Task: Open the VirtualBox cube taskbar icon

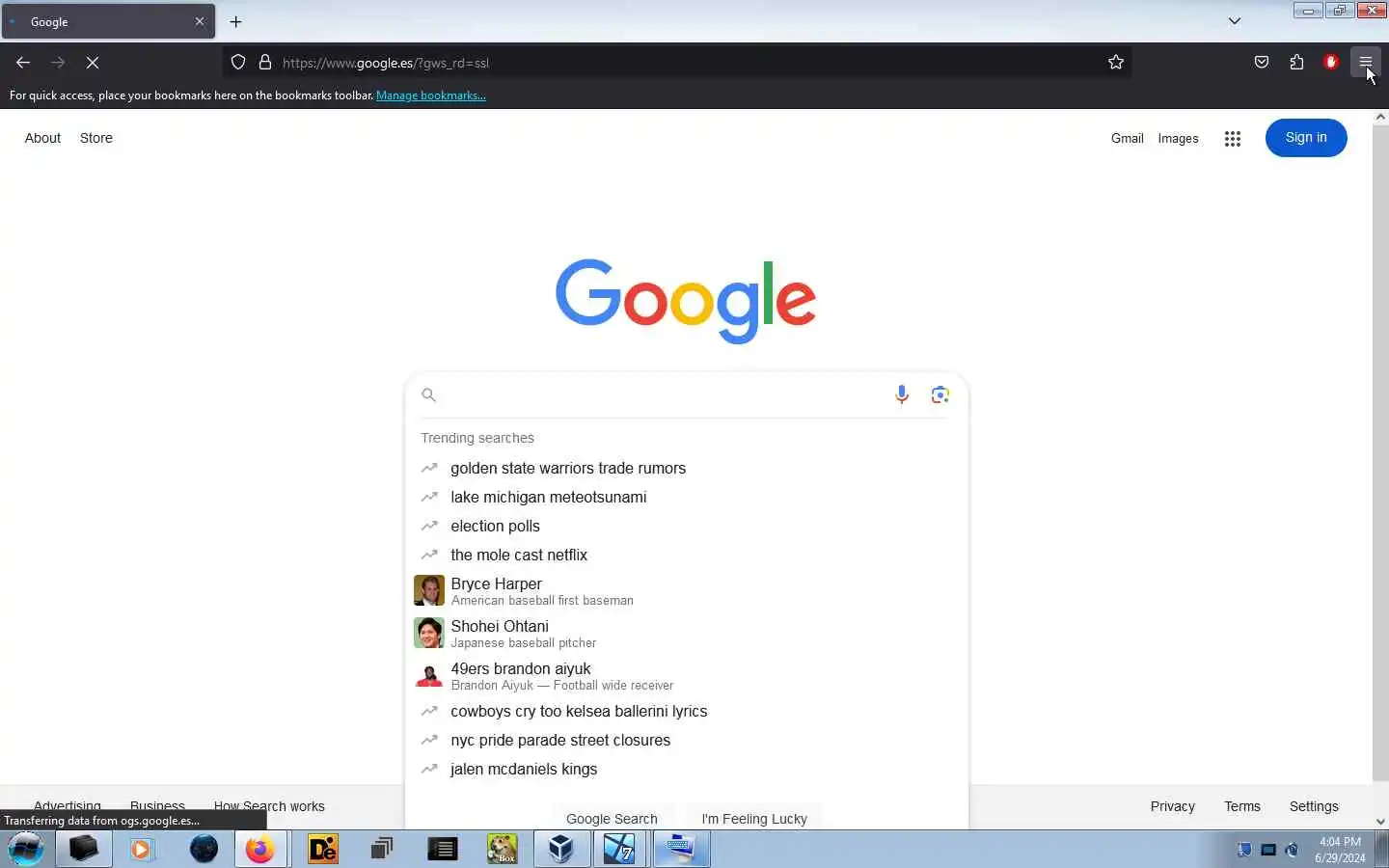Action: [x=561, y=849]
